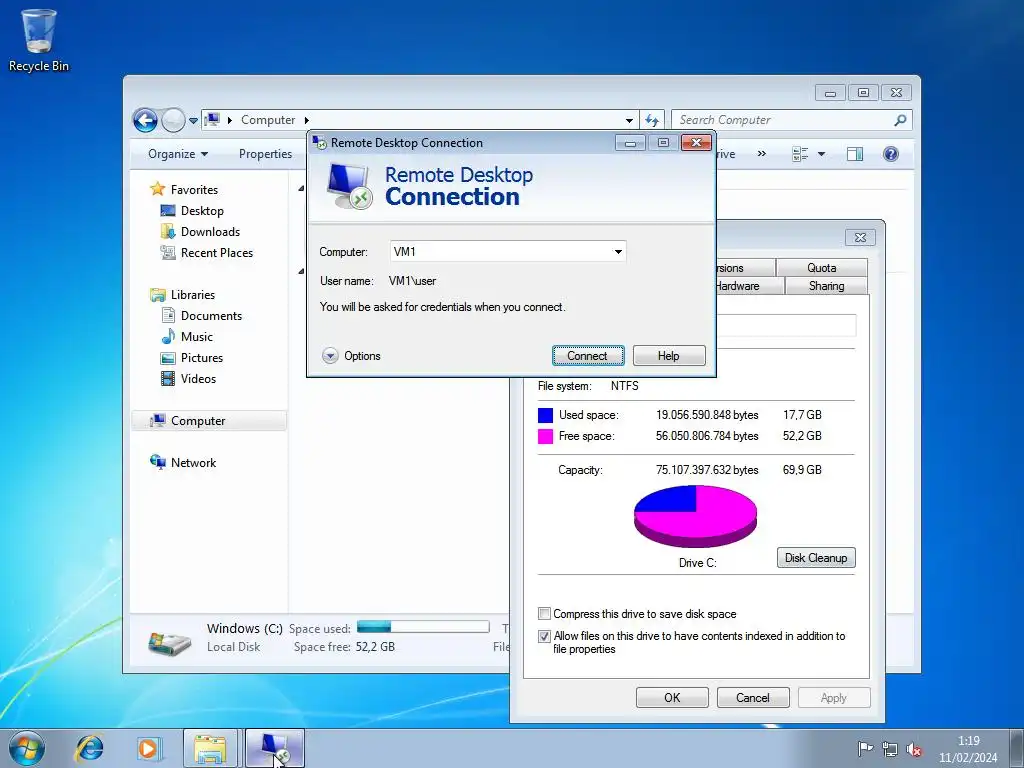Click the Remote Desktop Connection title bar icon
The image size is (1024, 768).
pyautogui.click(x=319, y=142)
